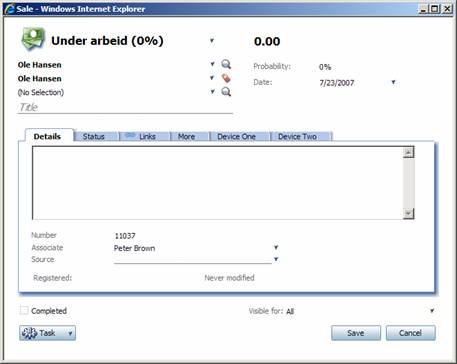Screen dimensions: 457x364
Task: Click the green sale money icon
Action: click(33, 39)
